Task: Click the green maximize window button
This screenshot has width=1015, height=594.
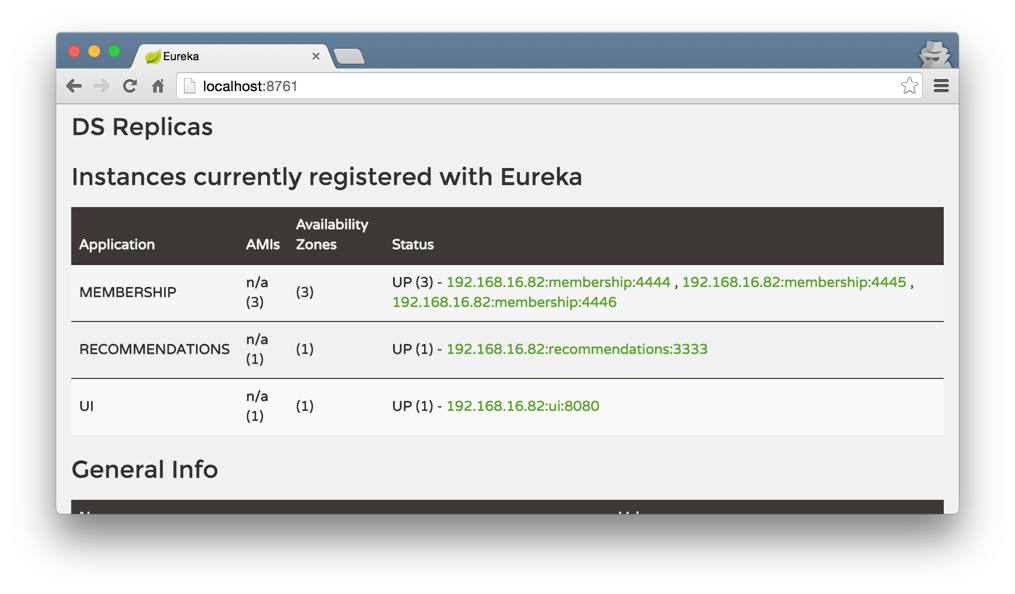Action: 115,51
